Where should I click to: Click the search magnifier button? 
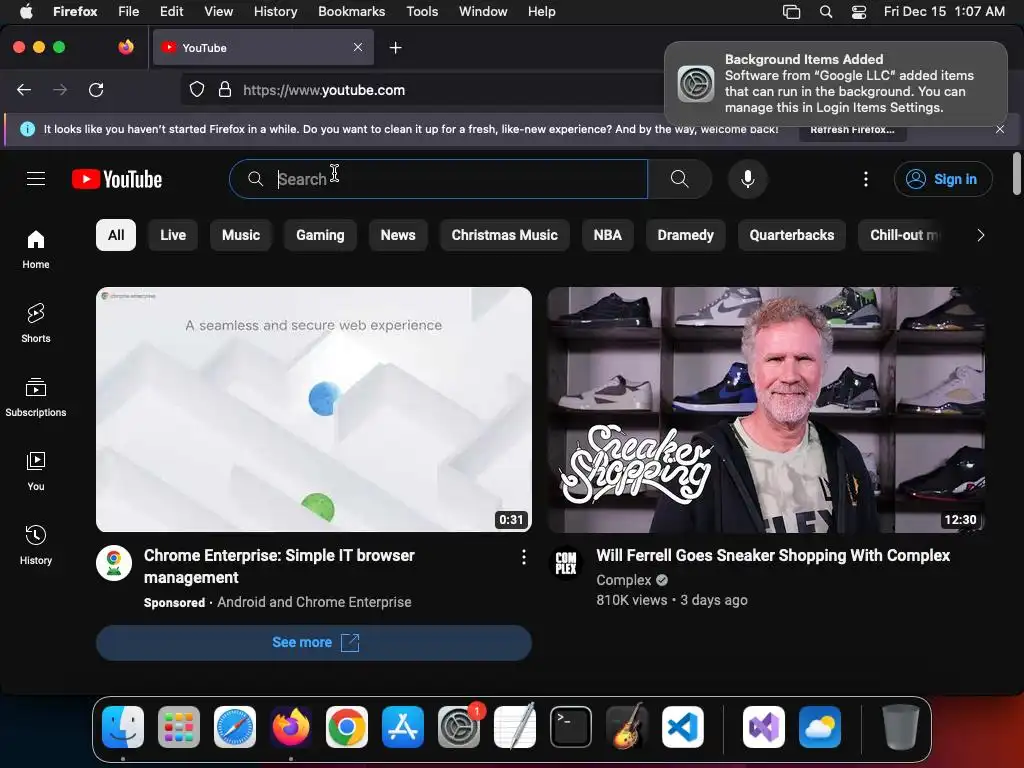(679, 179)
